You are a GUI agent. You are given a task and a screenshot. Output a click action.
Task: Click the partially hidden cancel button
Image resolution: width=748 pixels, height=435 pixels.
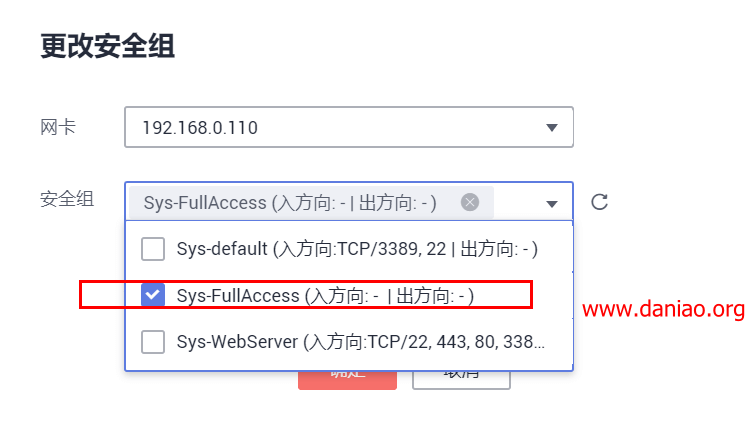pos(461,380)
